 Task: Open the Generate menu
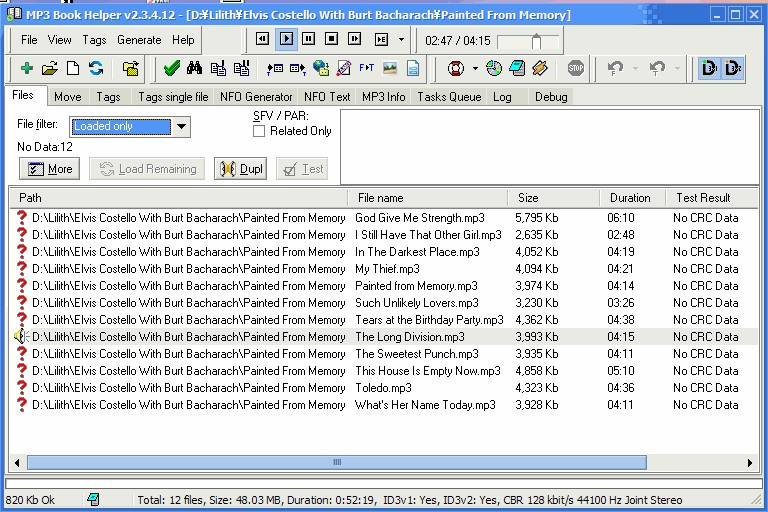(139, 40)
